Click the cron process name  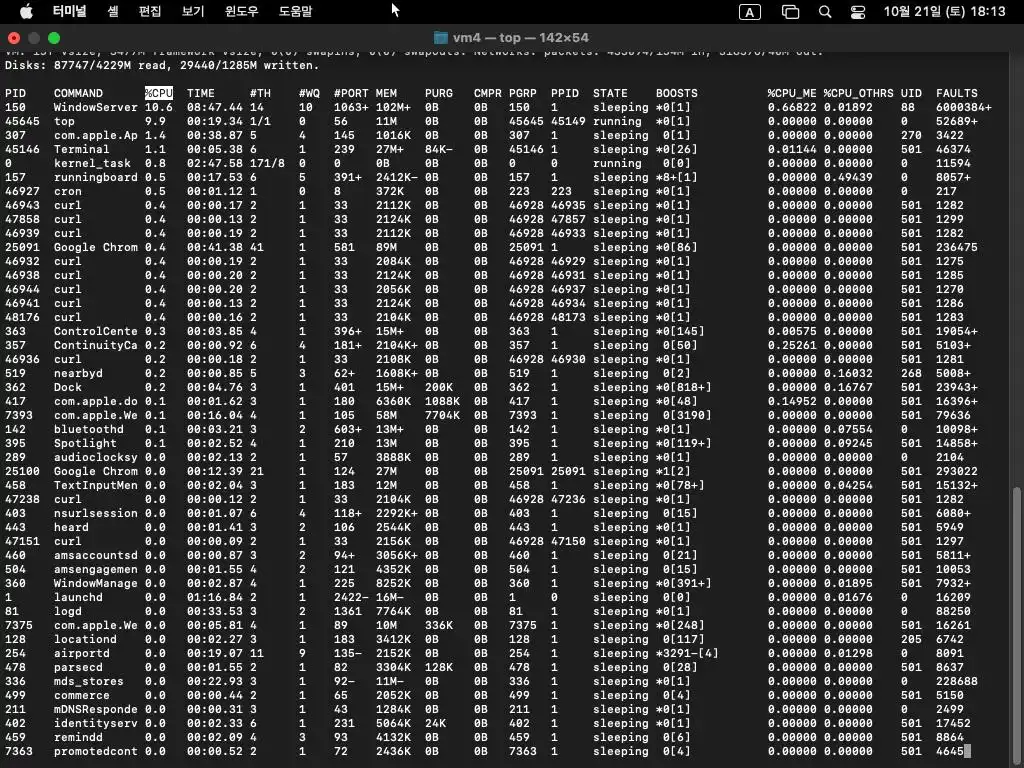(x=68, y=191)
